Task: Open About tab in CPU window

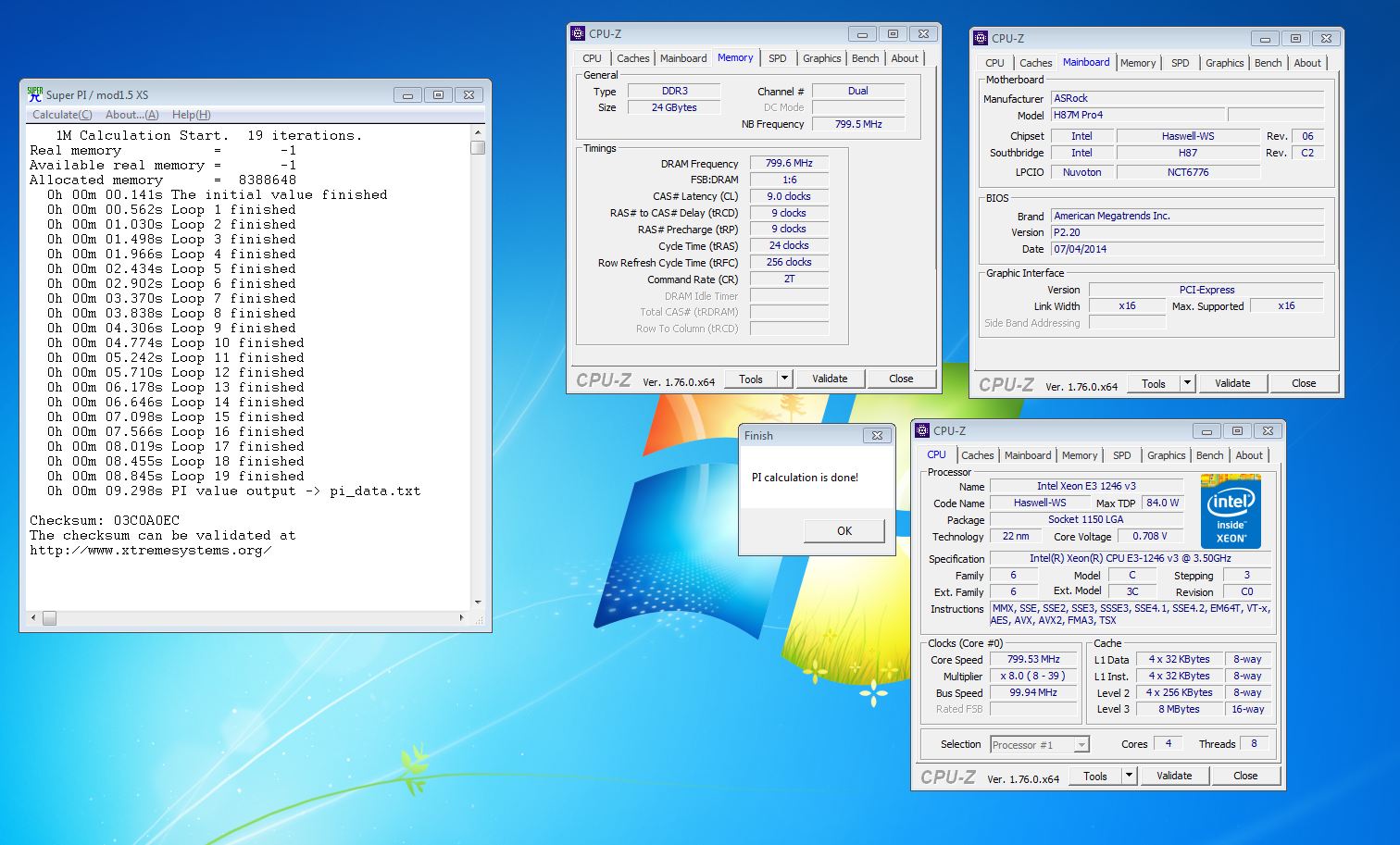Action: coord(1249,455)
